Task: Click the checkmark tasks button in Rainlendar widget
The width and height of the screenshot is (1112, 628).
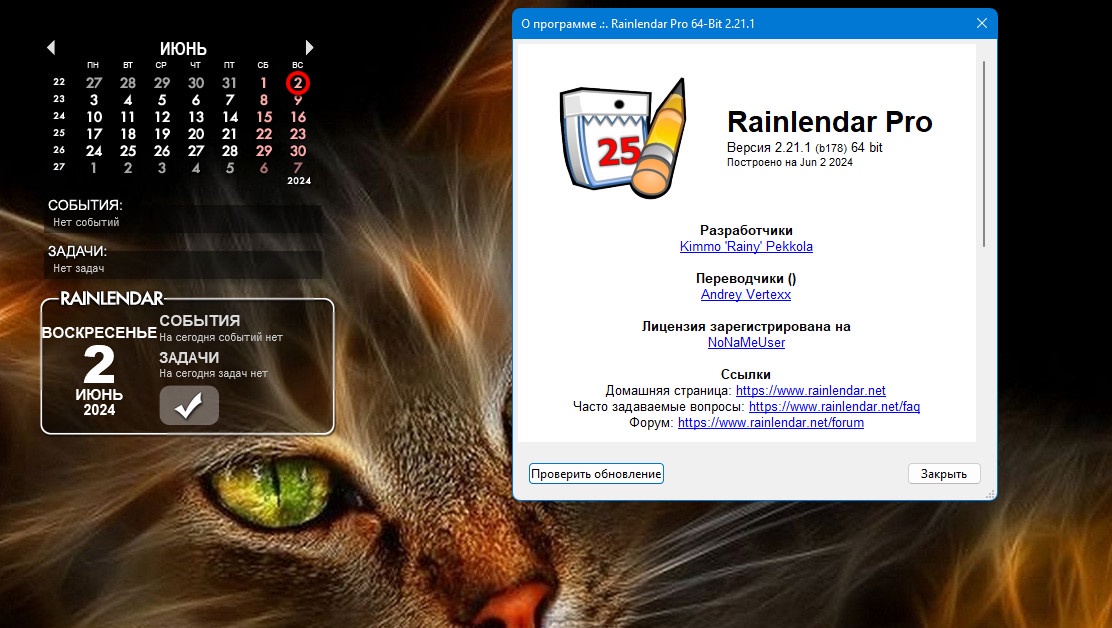Action: click(189, 405)
